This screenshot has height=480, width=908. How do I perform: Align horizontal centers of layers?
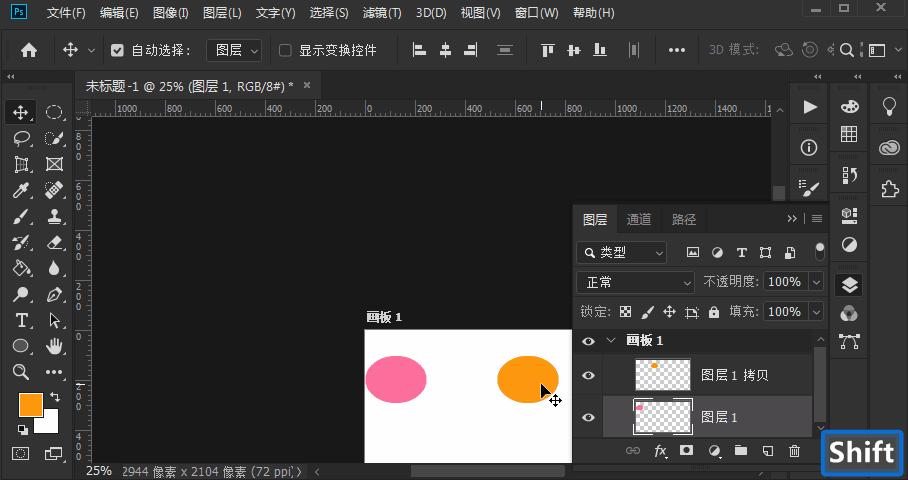[x=445, y=50]
